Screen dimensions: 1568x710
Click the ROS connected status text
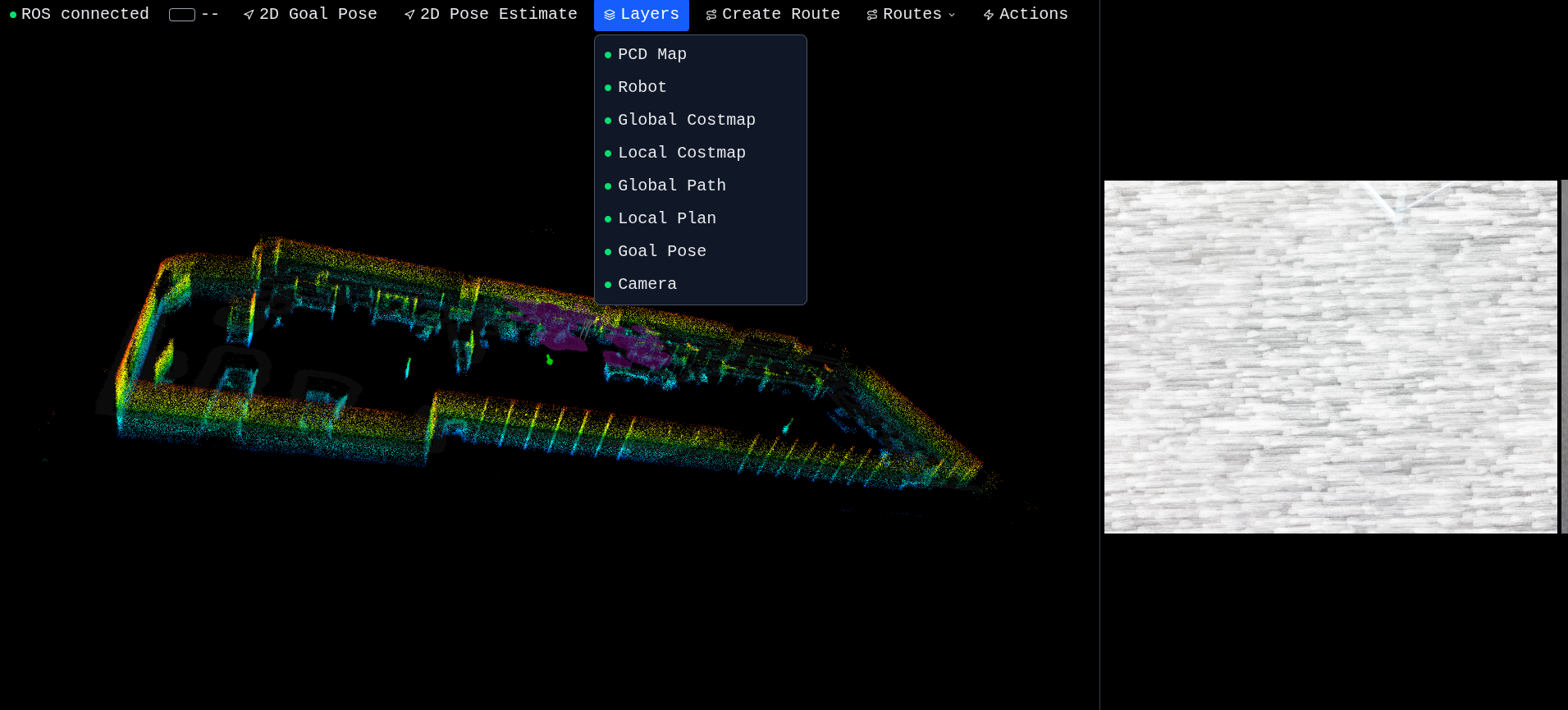(x=85, y=14)
